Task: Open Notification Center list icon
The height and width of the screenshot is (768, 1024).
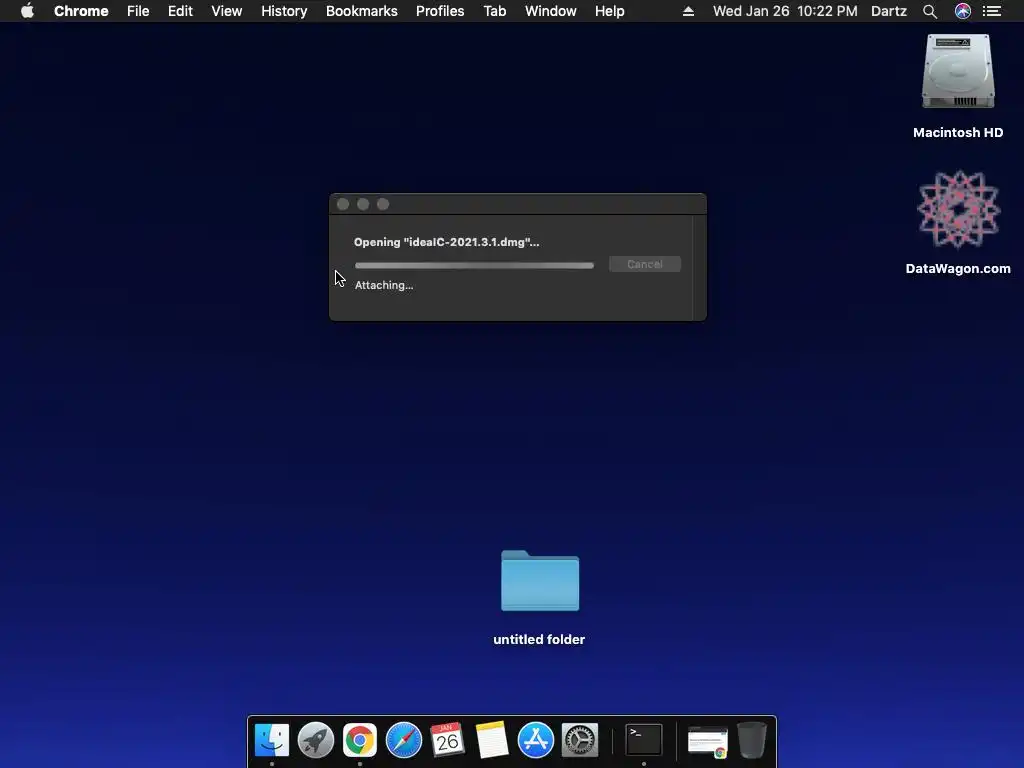Action: 992,11
